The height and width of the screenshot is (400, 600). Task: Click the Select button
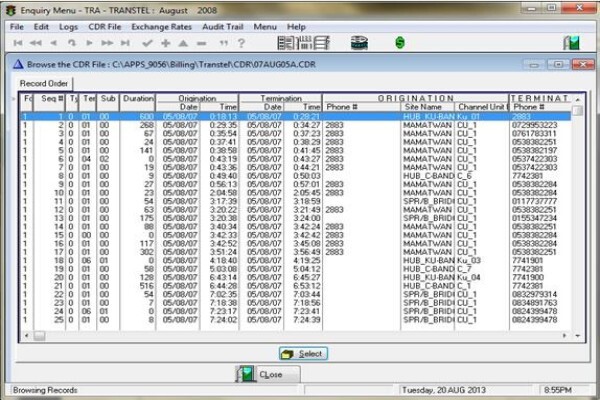pos(303,354)
